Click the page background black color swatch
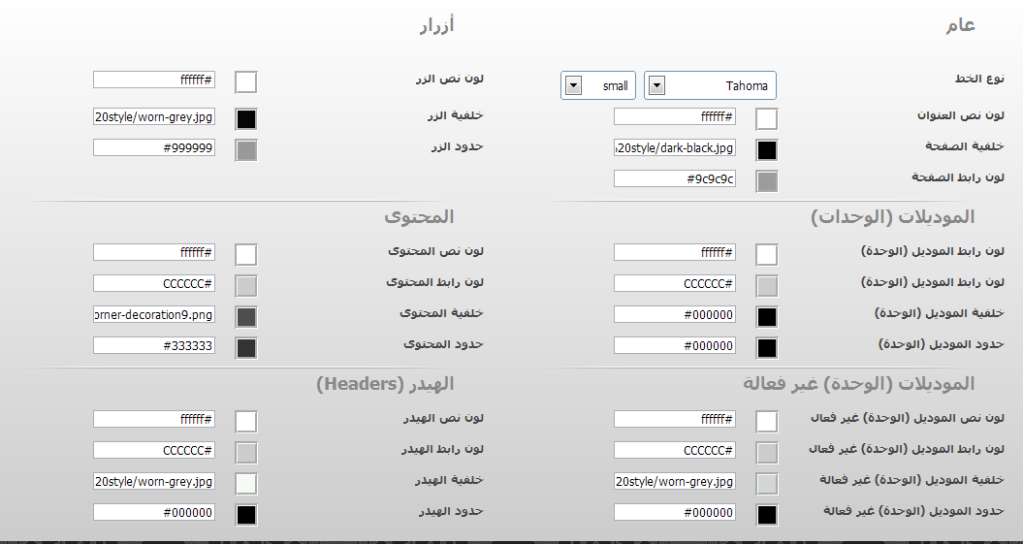The width and height of the screenshot is (1023, 544). point(766,151)
